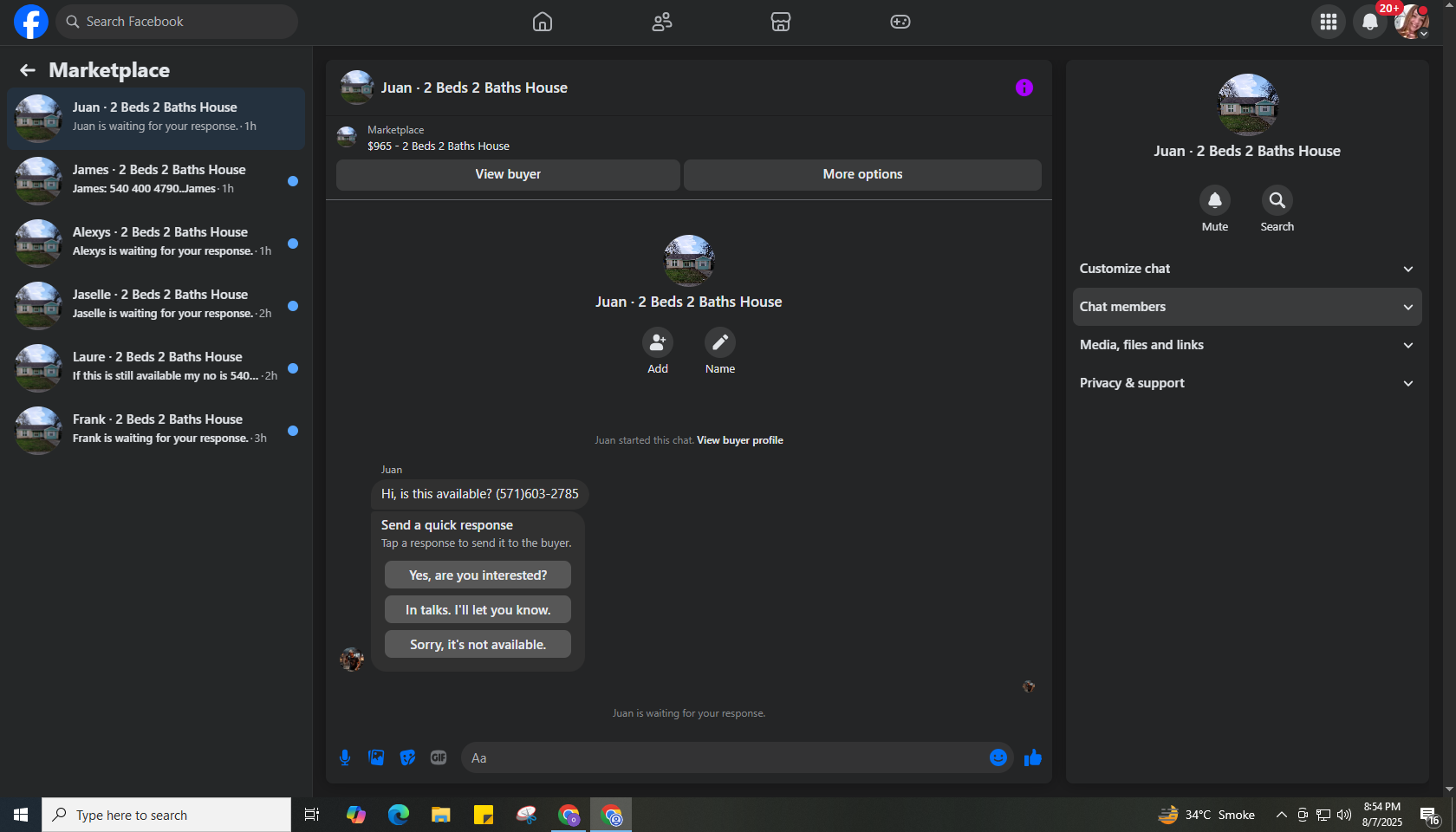Viewport: 1456px width, 832px height.
Task: Open the 34°C Smoke weather widget
Action: (x=1206, y=815)
